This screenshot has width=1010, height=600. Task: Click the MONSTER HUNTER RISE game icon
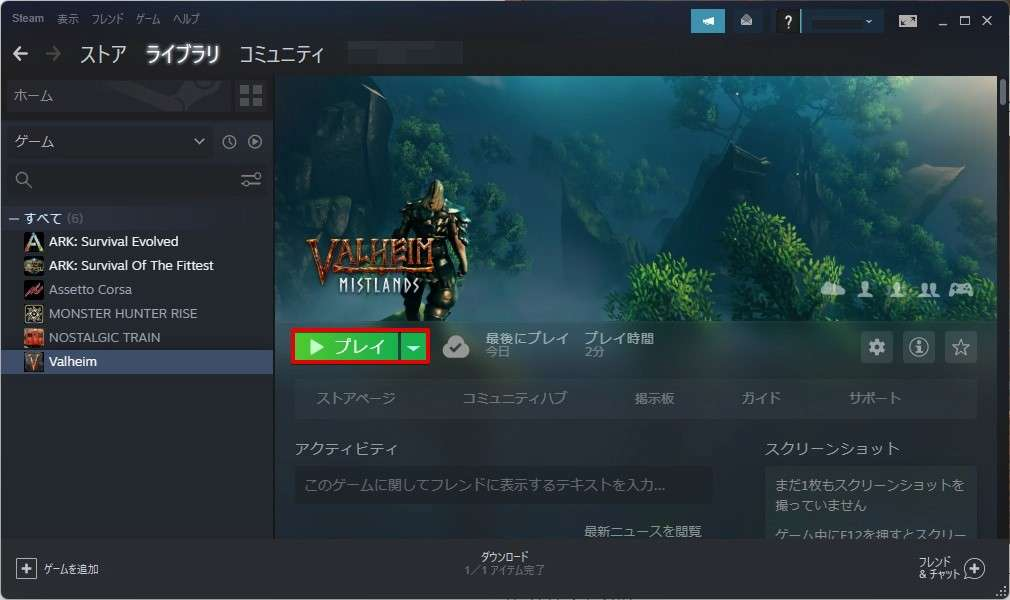pos(33,313)
